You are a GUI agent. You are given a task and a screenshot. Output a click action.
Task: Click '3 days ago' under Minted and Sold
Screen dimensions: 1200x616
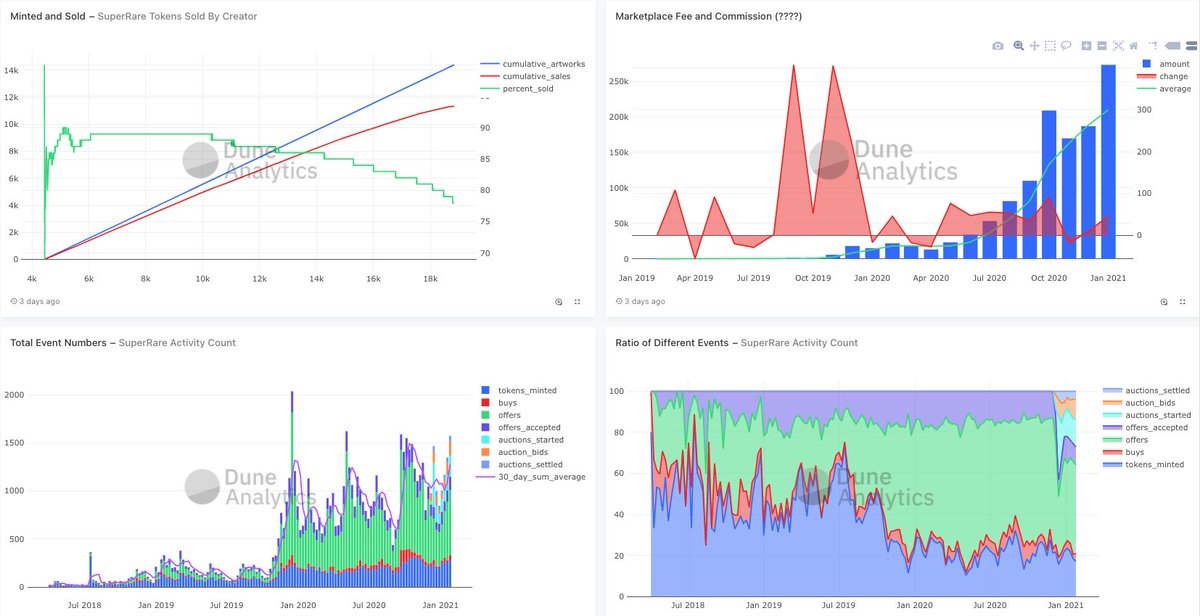coord(40,301)
